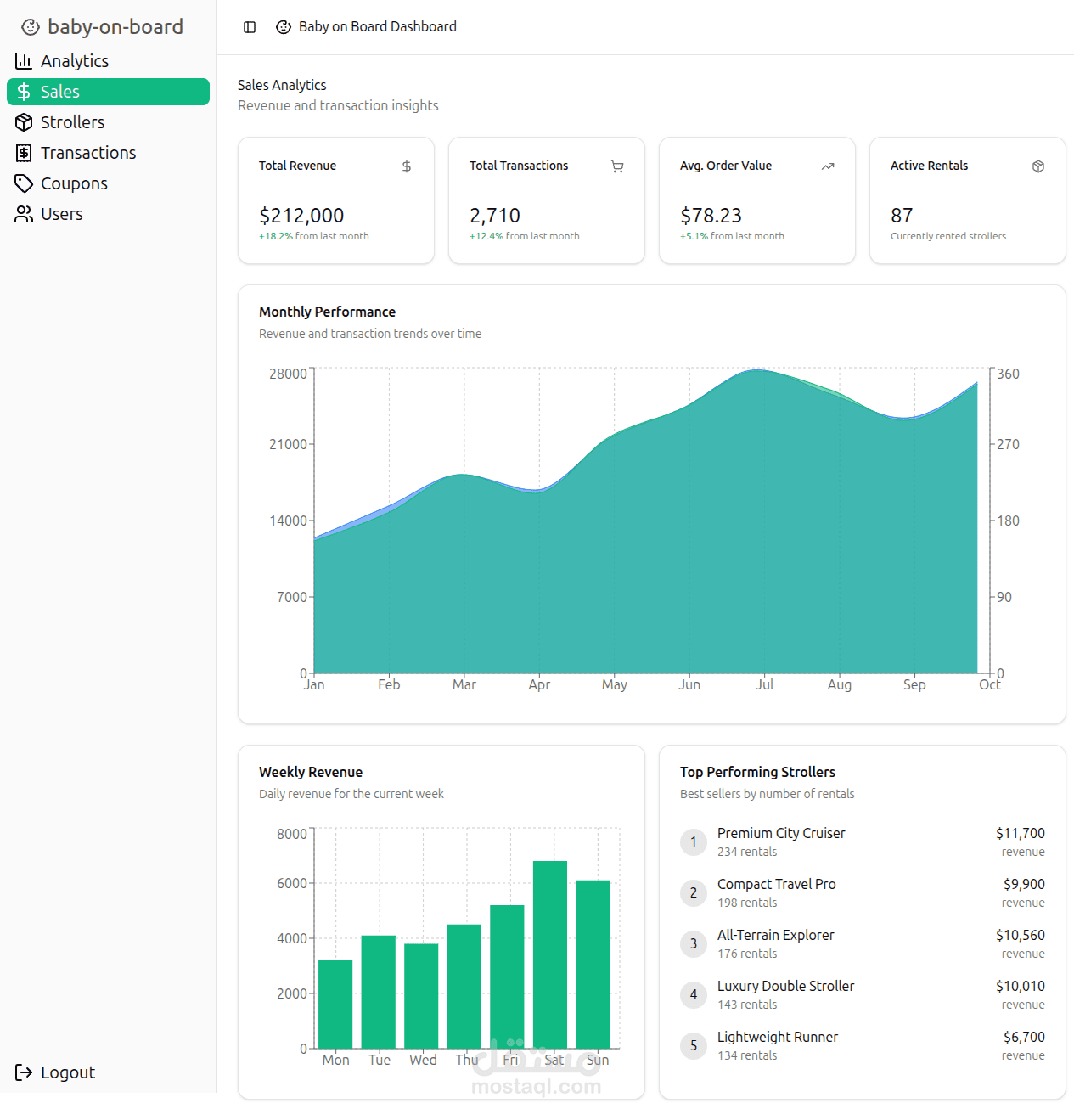Click the Logout arrow icon

point(24,1072)
